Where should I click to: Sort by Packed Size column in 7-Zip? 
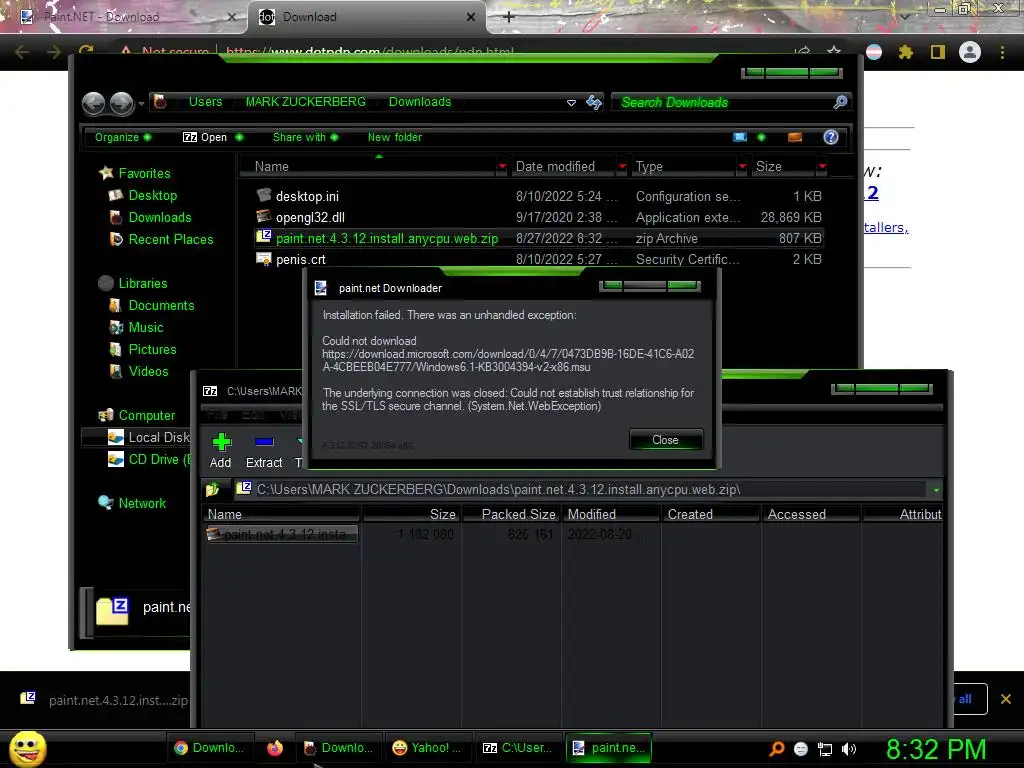(511, 514)
